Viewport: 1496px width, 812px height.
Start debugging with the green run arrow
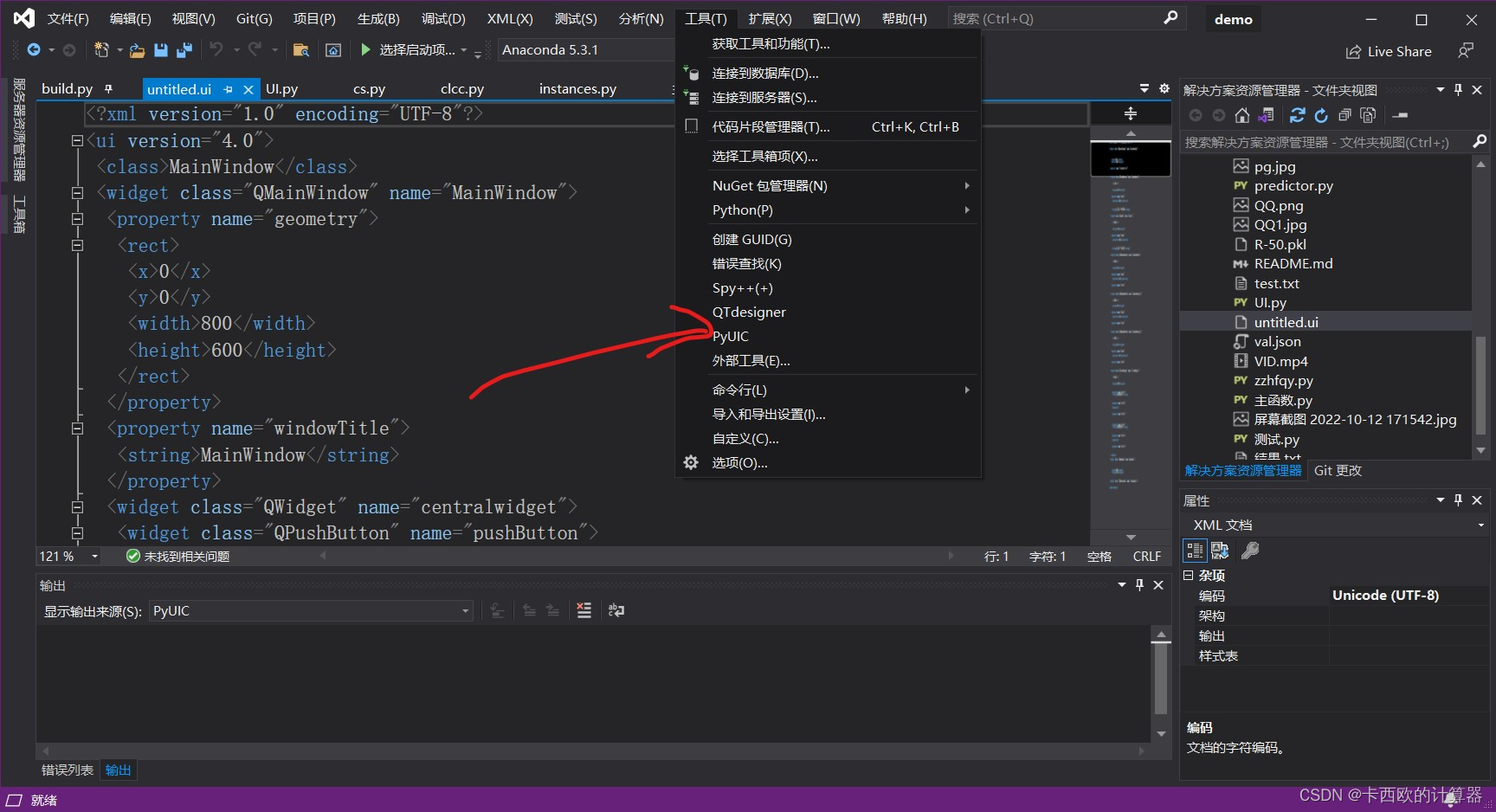tap(364, 49)
